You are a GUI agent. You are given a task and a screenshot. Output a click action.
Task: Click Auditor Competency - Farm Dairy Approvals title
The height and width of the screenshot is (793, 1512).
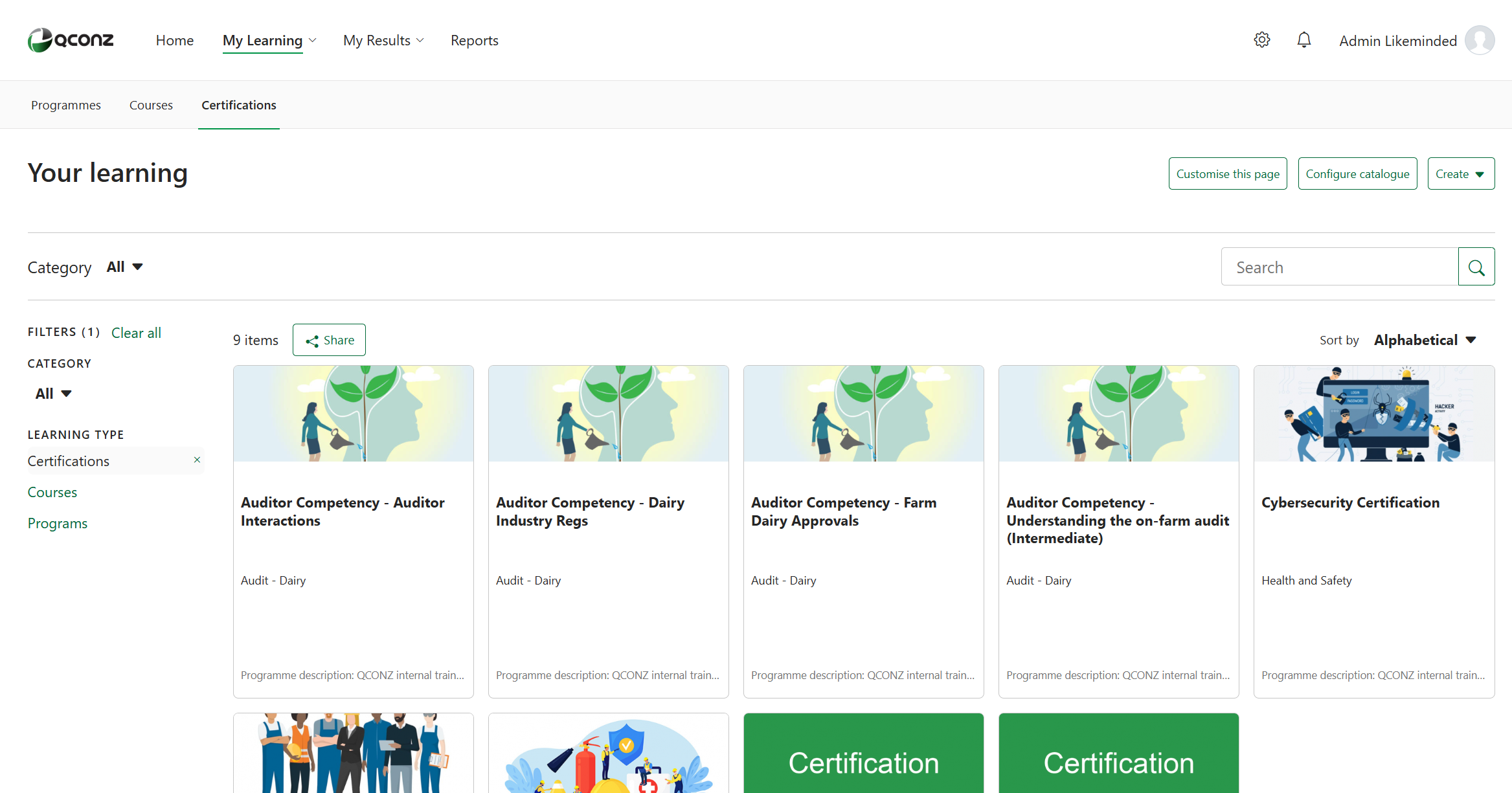(844, 511)
